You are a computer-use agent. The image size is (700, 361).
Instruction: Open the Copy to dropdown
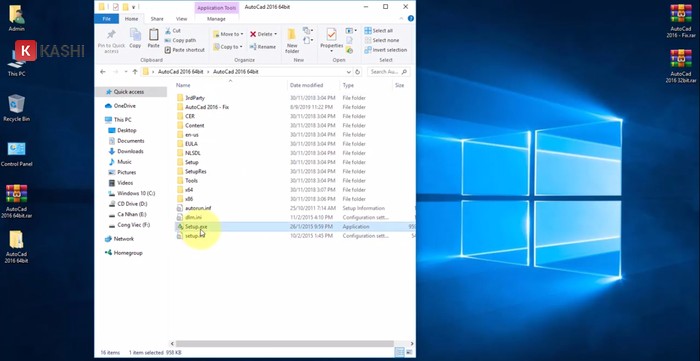pyautogui.click(x=228, y=46)
